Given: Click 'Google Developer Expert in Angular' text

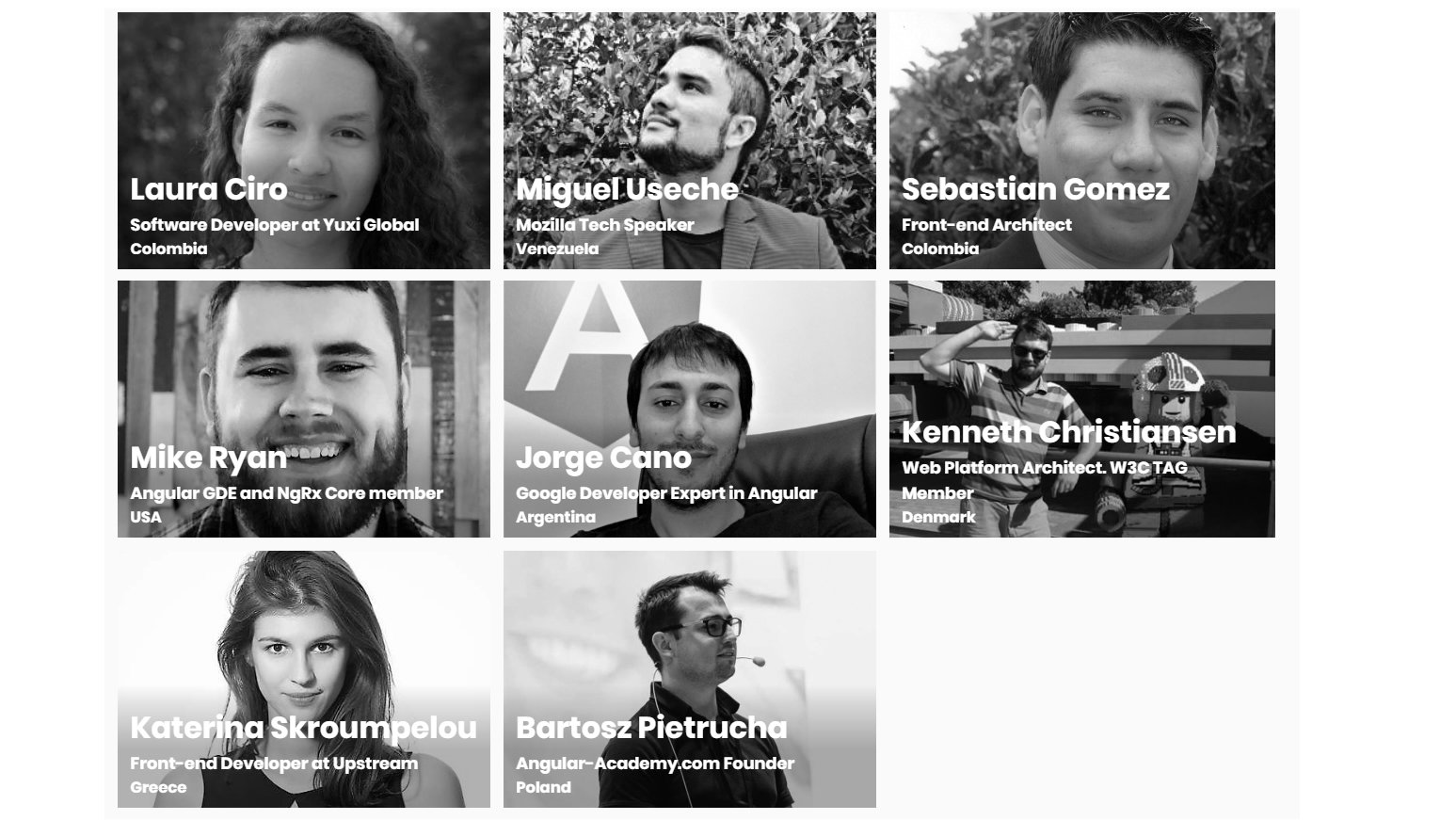Looking at the screenshot, I should pyautogui.click(x=666, y=493).
